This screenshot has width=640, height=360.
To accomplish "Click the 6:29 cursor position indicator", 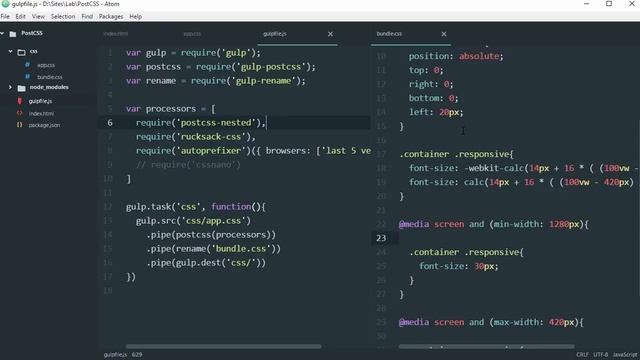I will (137, 355).
